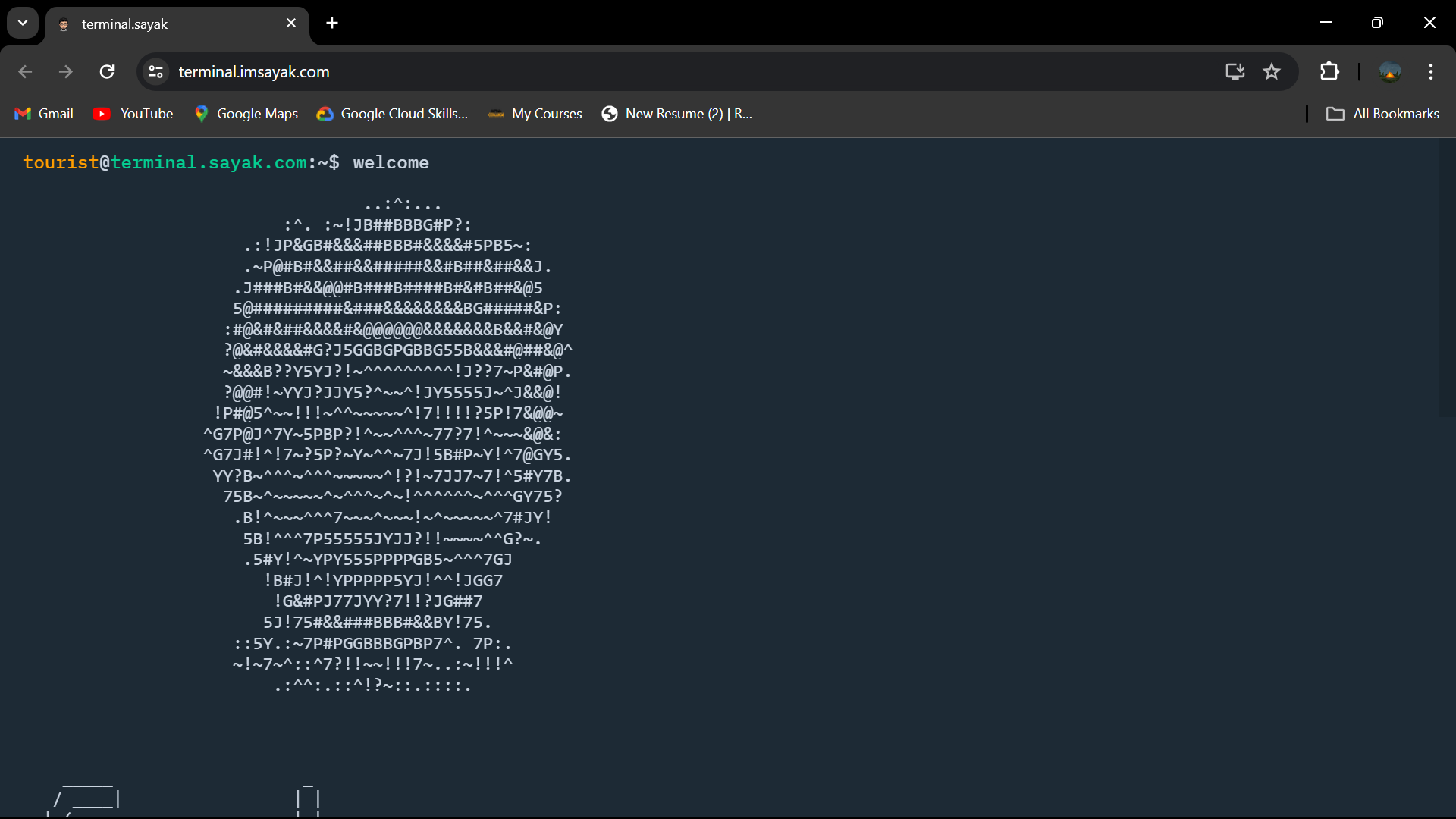Viewport: 1456px width, 819px height.
Task: Click the install site icon in address bar
Action: click(1235, 71)
